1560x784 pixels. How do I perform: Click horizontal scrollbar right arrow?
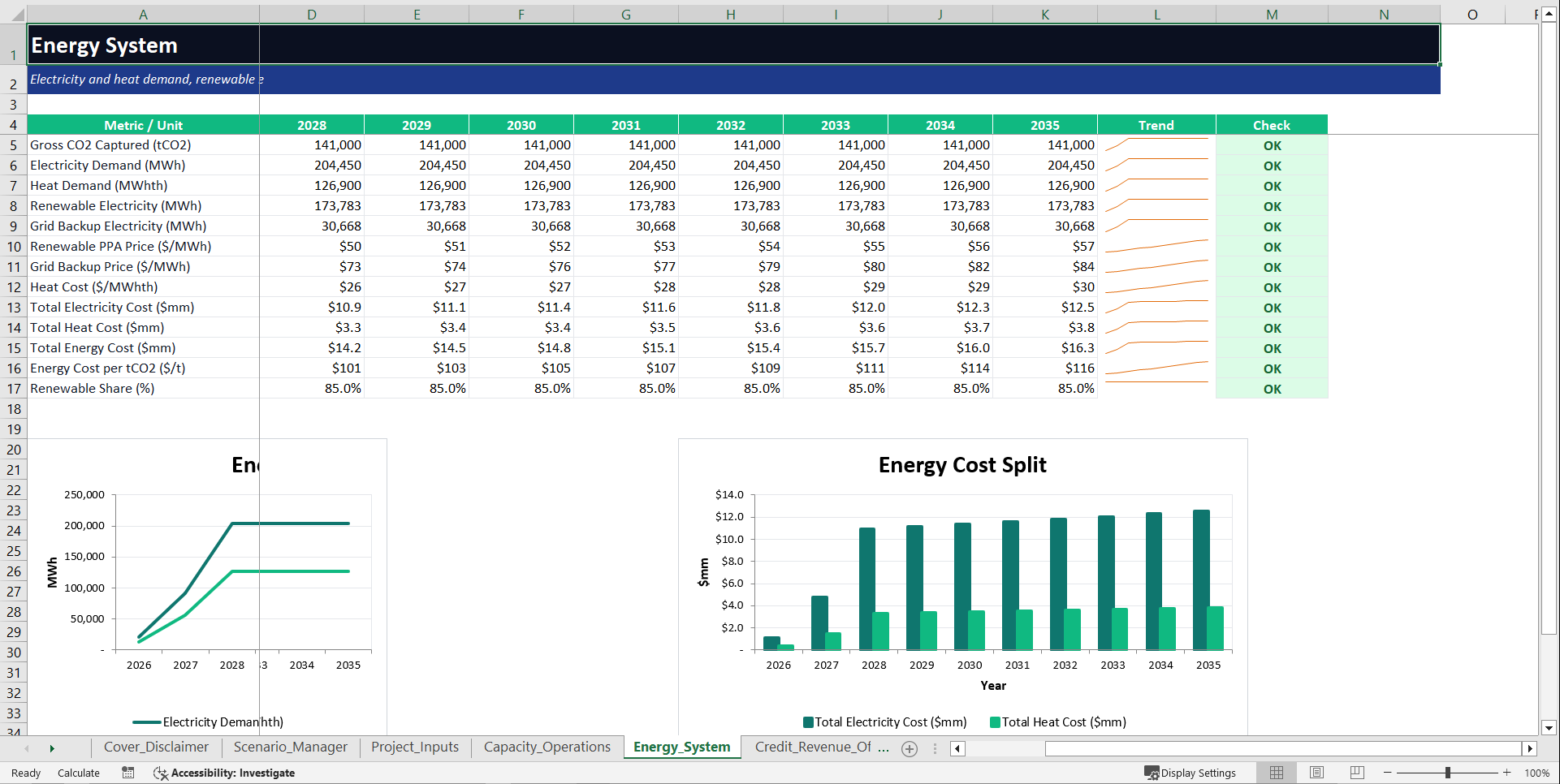click(1530, 748)
